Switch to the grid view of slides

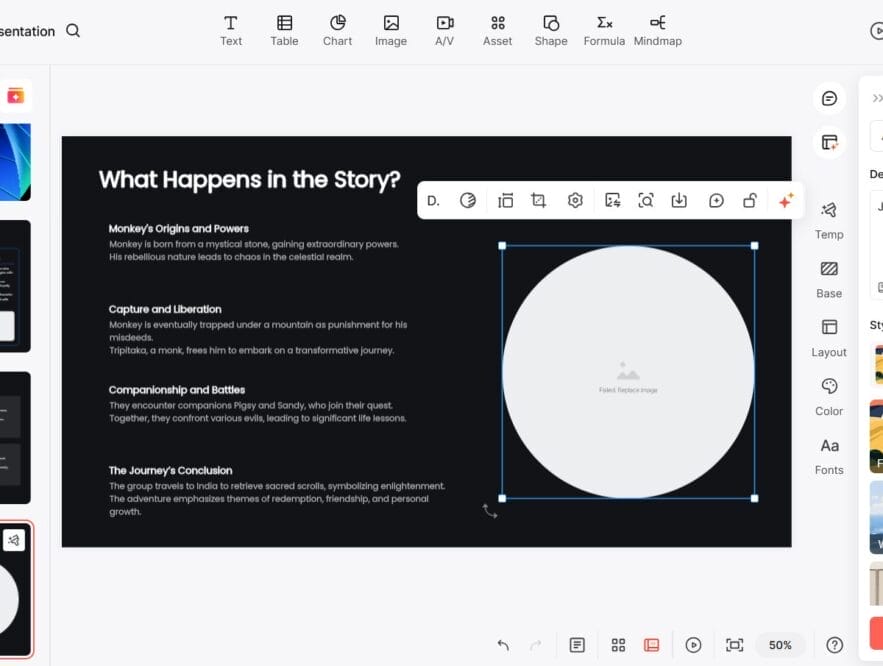click(x=618, y=645)
